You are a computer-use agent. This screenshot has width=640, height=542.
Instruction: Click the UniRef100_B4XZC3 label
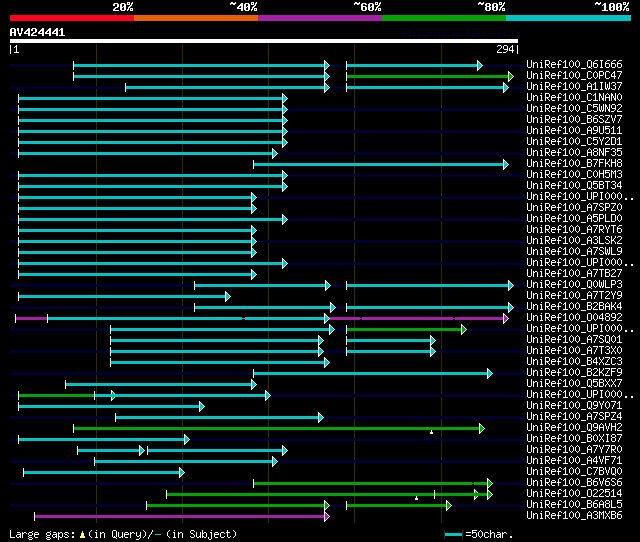[574, 362]
